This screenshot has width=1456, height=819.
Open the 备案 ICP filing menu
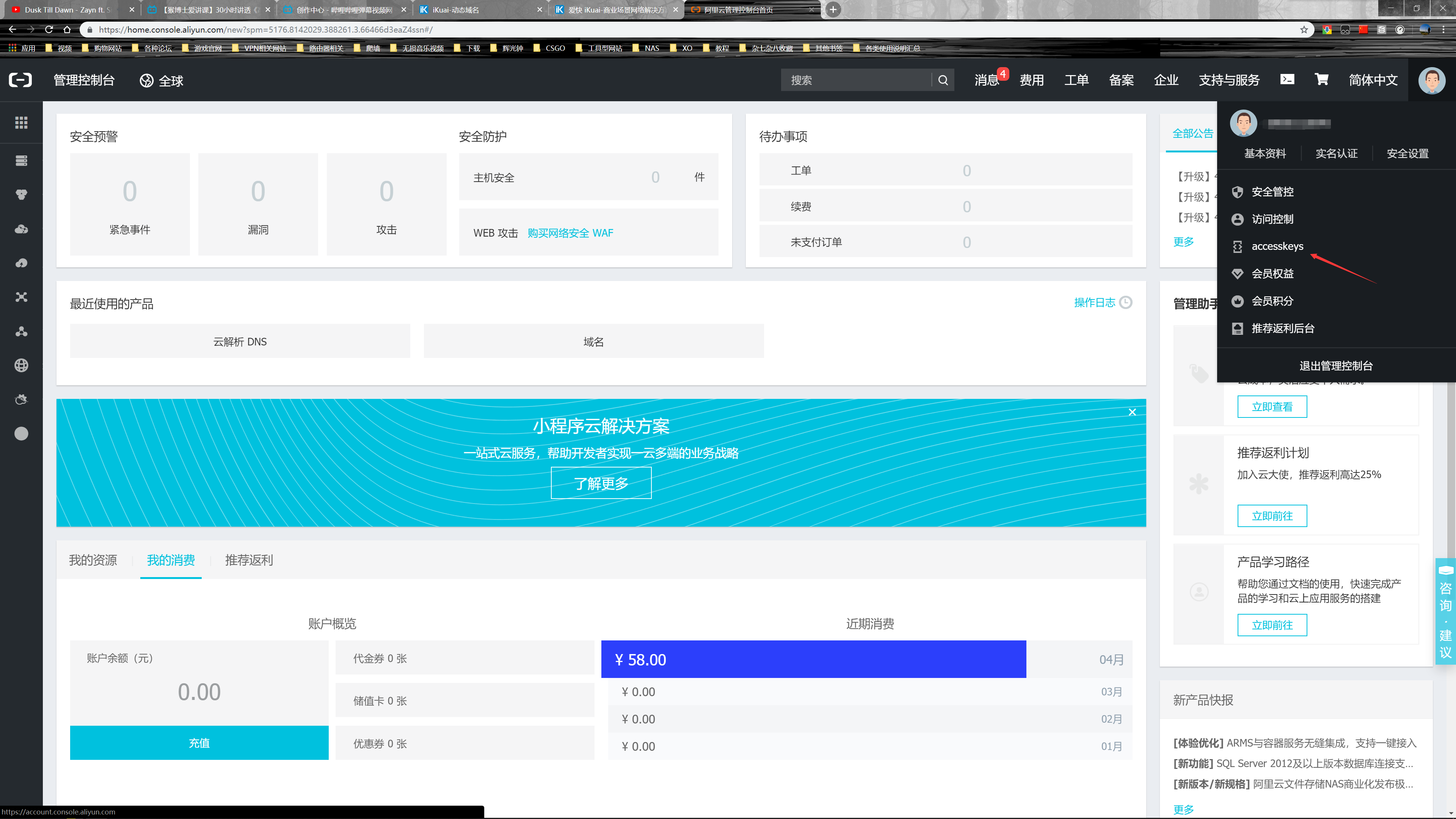[1122, 80]
